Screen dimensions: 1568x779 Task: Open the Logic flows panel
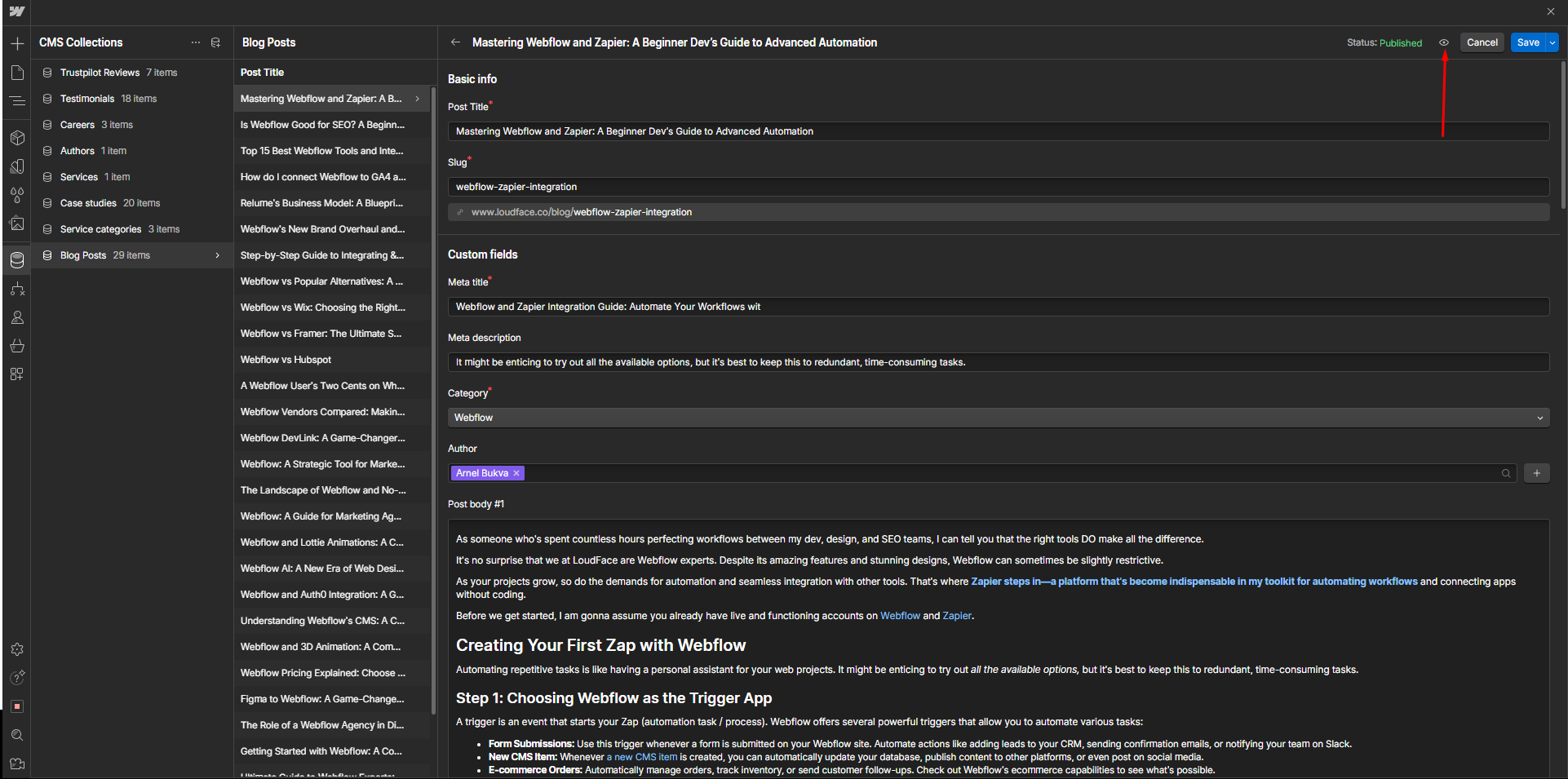tap(17, 289)
